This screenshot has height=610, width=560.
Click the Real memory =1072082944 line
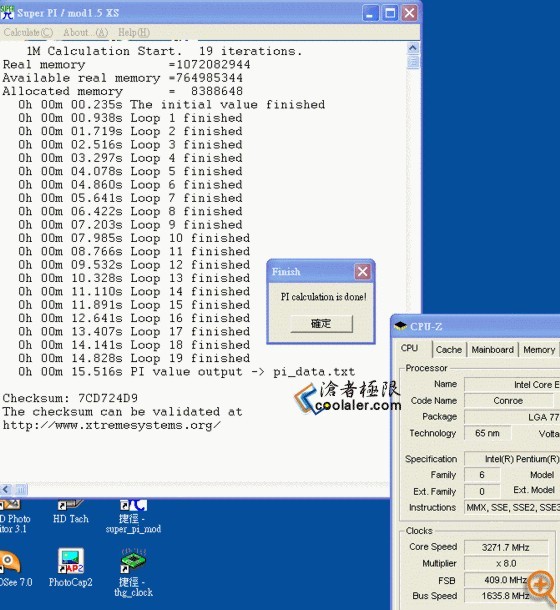click(126, 64)
